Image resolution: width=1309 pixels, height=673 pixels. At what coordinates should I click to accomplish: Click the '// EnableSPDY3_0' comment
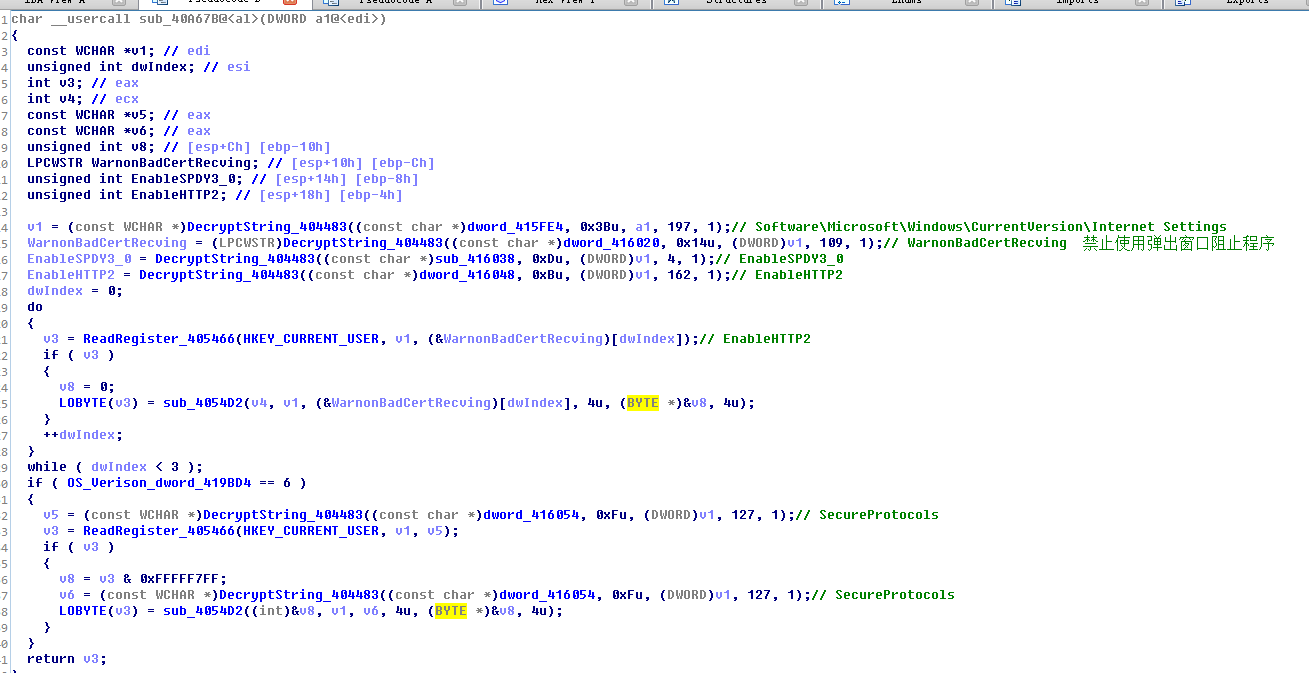(779, 259)
